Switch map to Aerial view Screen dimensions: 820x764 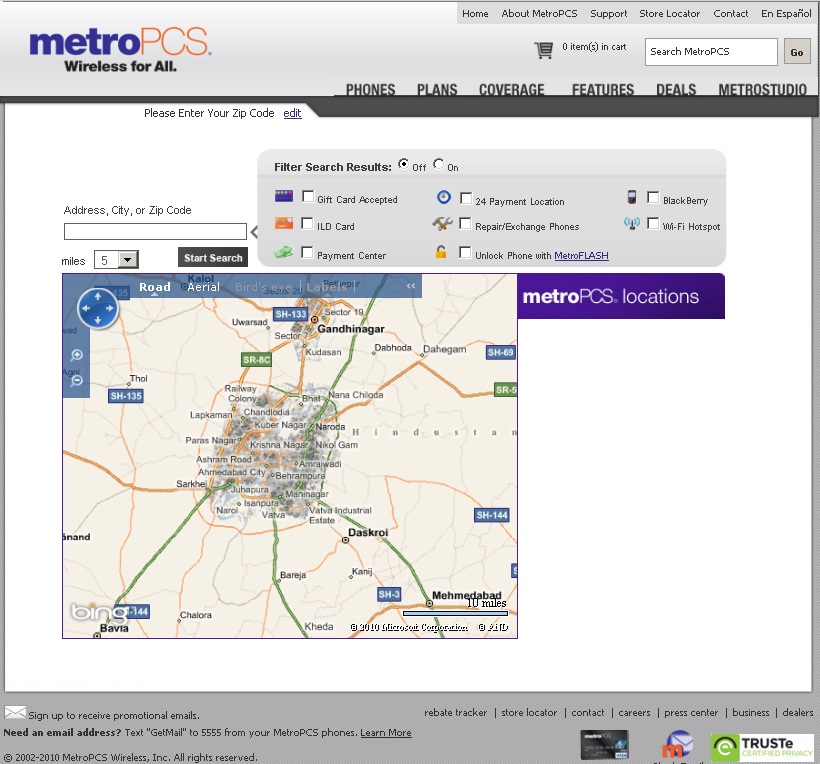pos(203,287)
